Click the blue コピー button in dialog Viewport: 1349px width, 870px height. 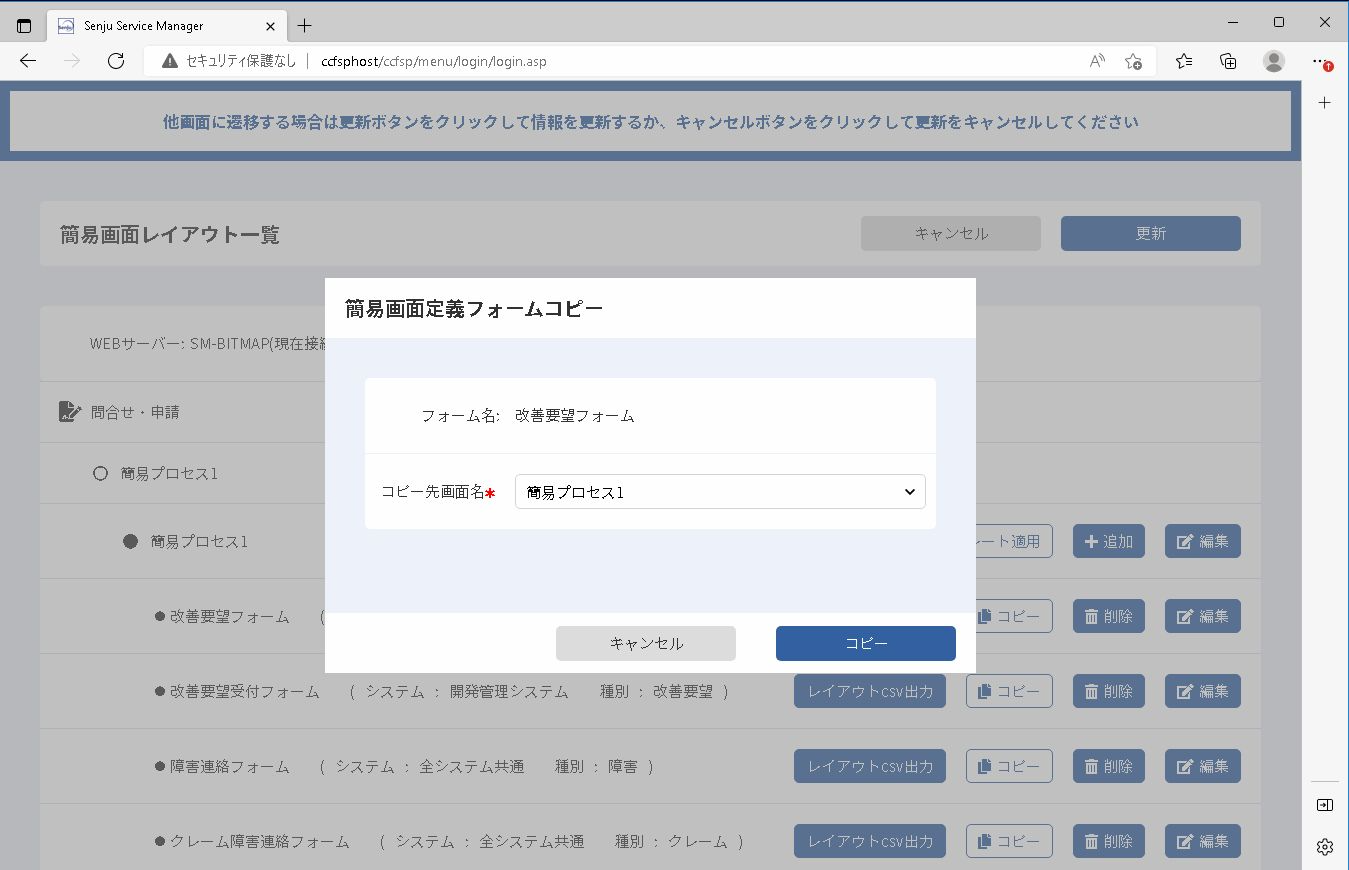pyautogui.click(x=865, y=643)
